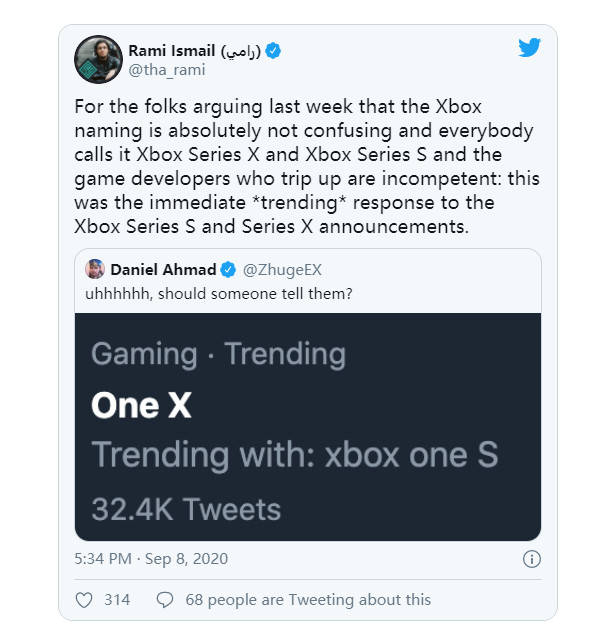Open Rami Ismail's profile avatar

pos(98,59)
